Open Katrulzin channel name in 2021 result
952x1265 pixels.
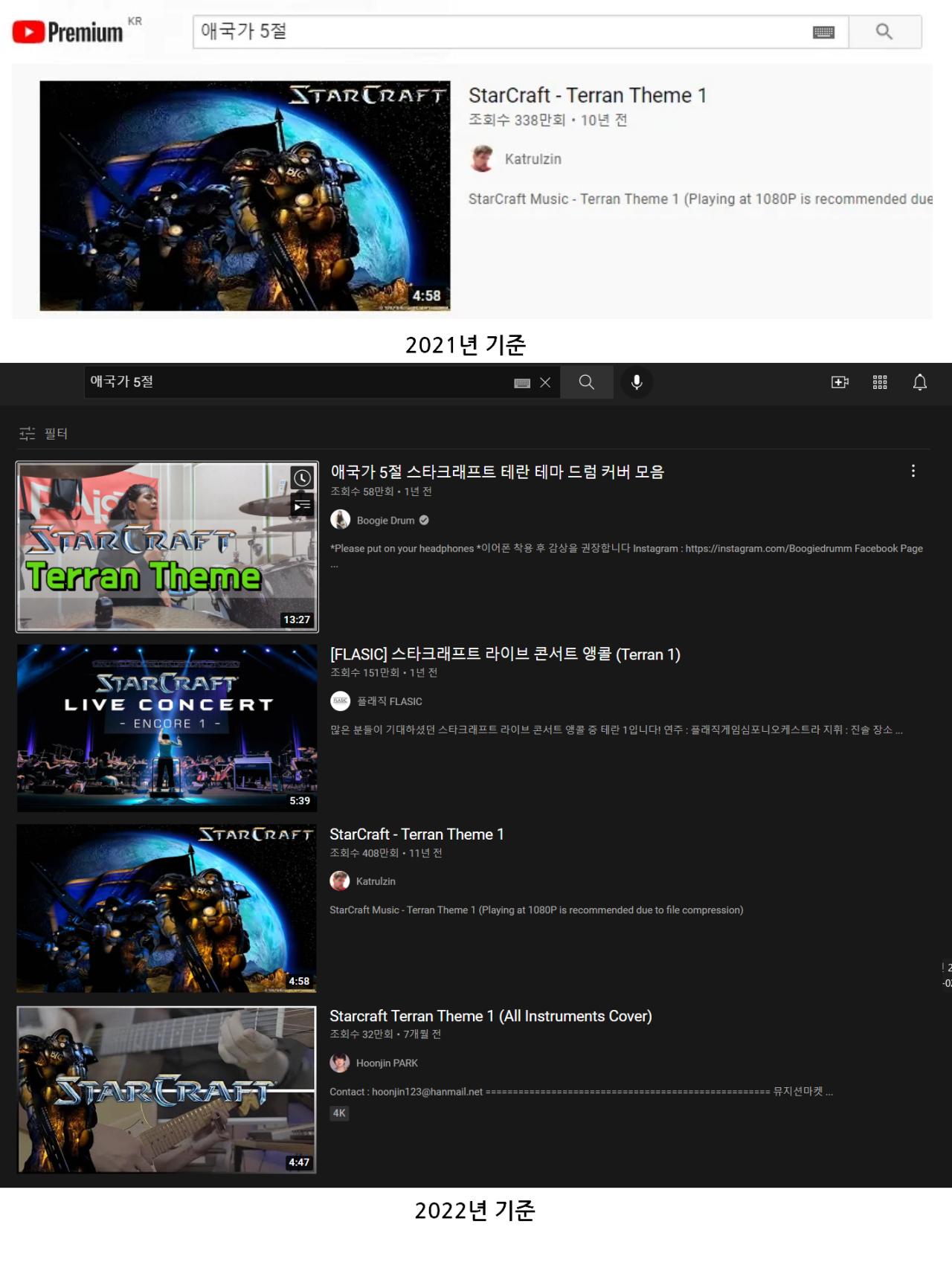[x=533, y=159]
